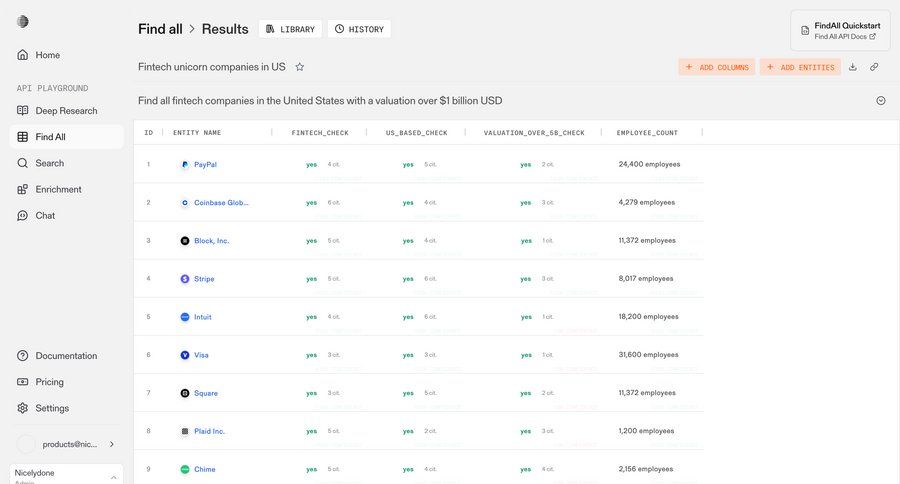900x484 pixels.
Task: Click the app logo icon at top left
Action: (23, 22)
